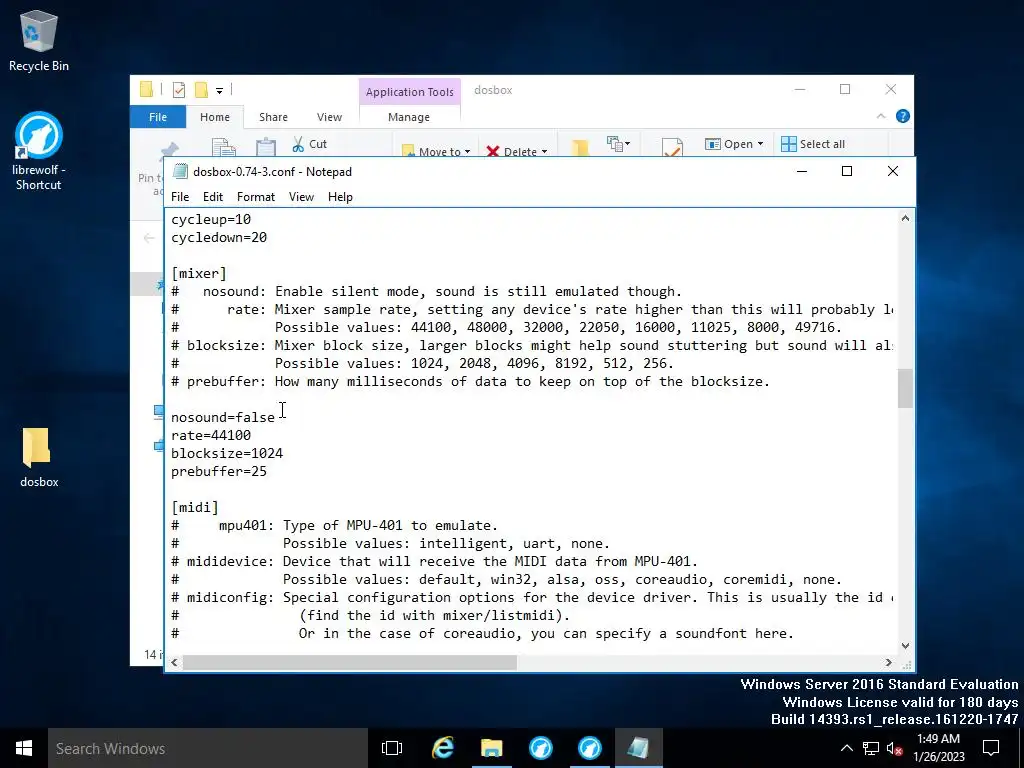Click the Explorer back navigation arrow
Viewport: 1024px width, 768px height.
[x=149, y=238]
